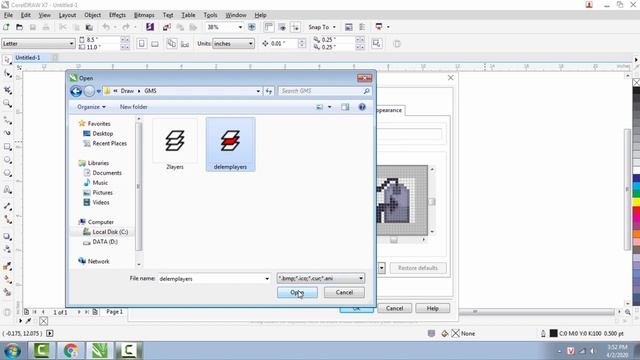Open the Organize dropdown menu
This screenshot has width=640, height=360.
[x=91, y=107]
